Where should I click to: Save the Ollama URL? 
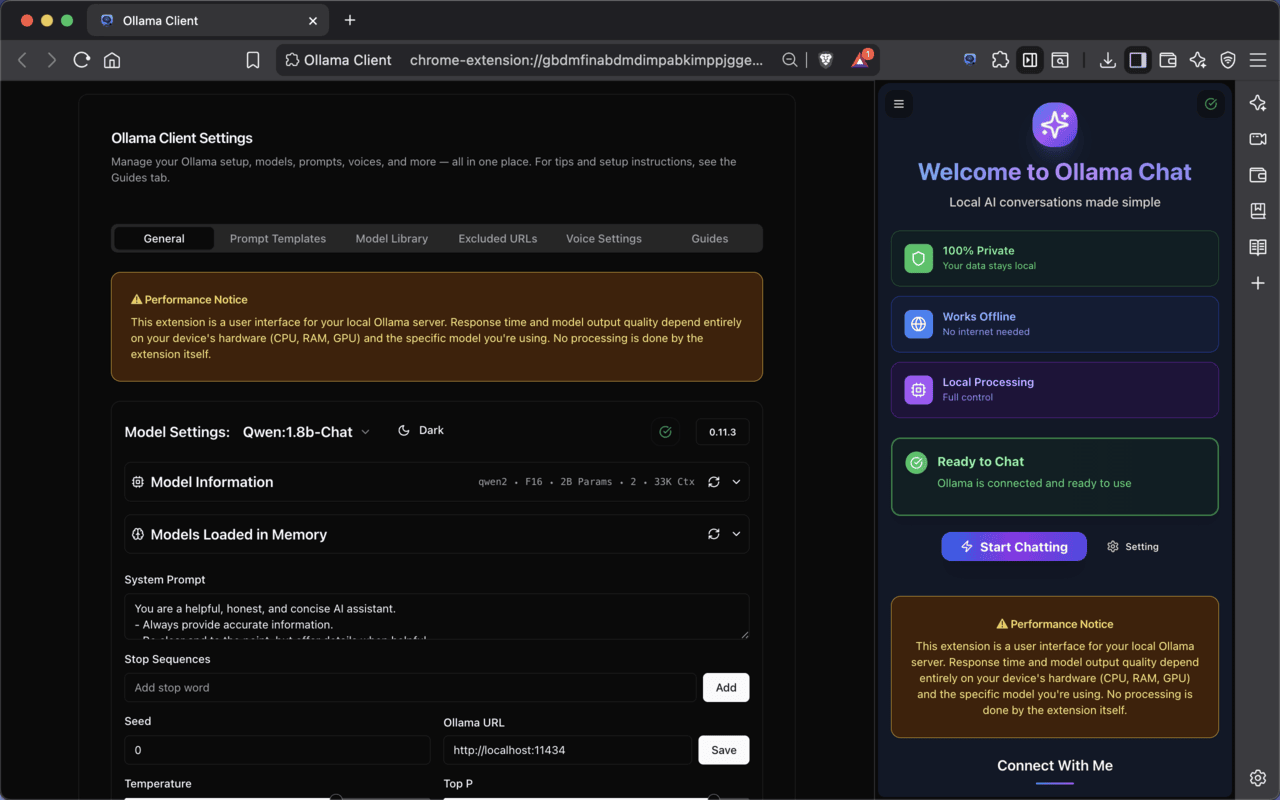(x=723, y=750)
